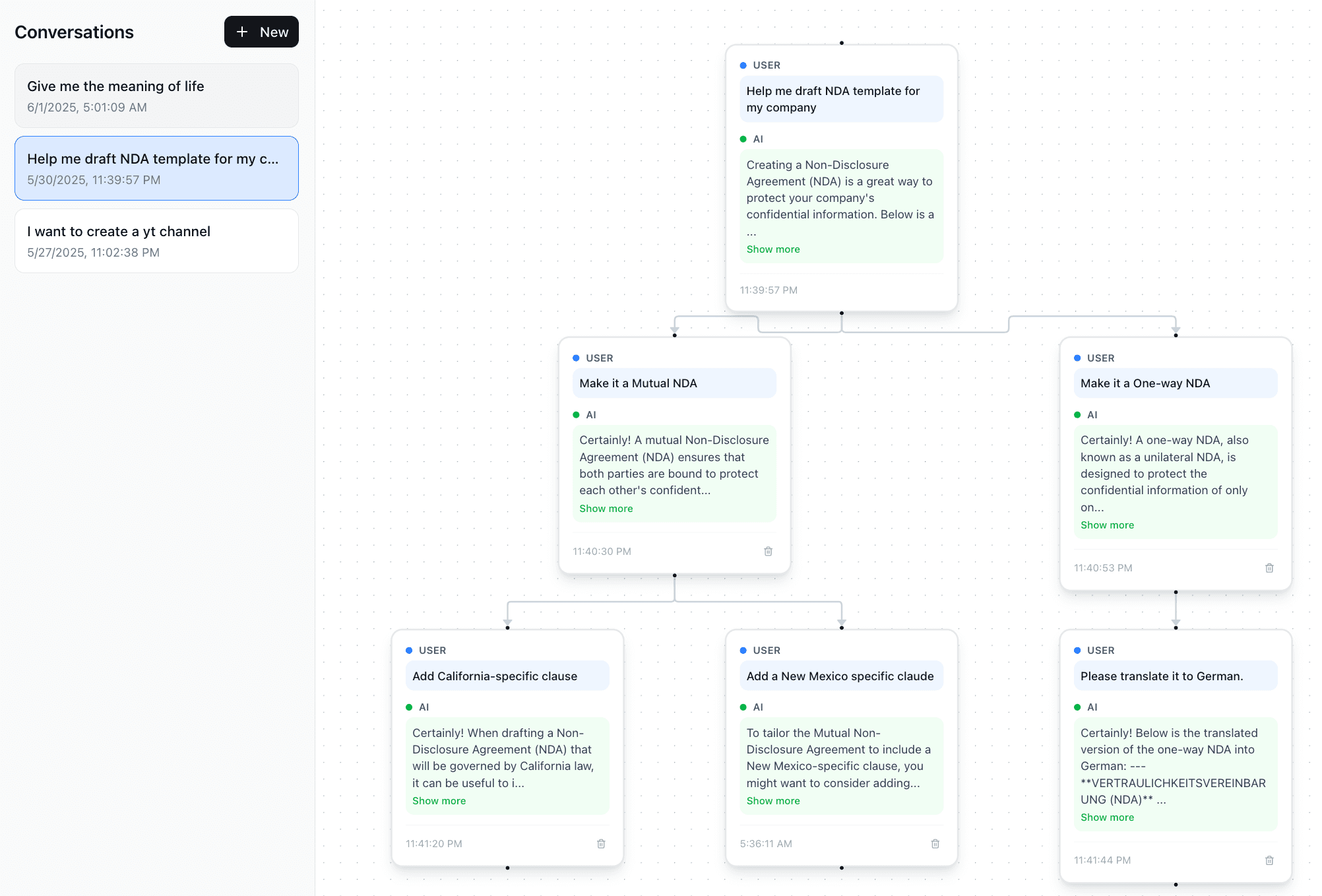Open 'Give me the meaning of life' conversation
The height and width of the screenshot is (896, 1322).
156,96
